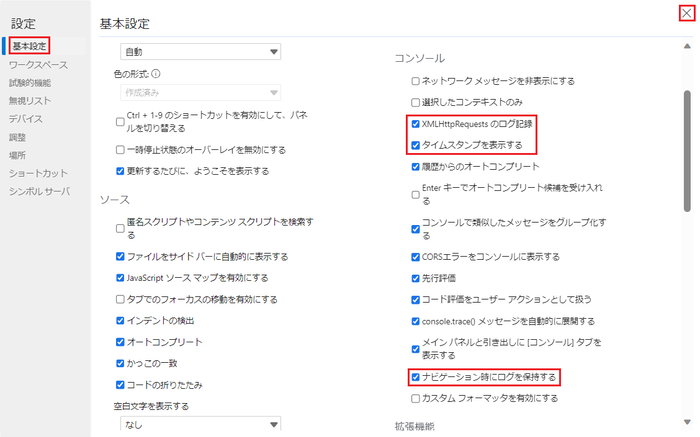Enable カスタム フォーマッタを有効にする checkbox
Viewport: 700px width, 437px height.
point(415,398)
